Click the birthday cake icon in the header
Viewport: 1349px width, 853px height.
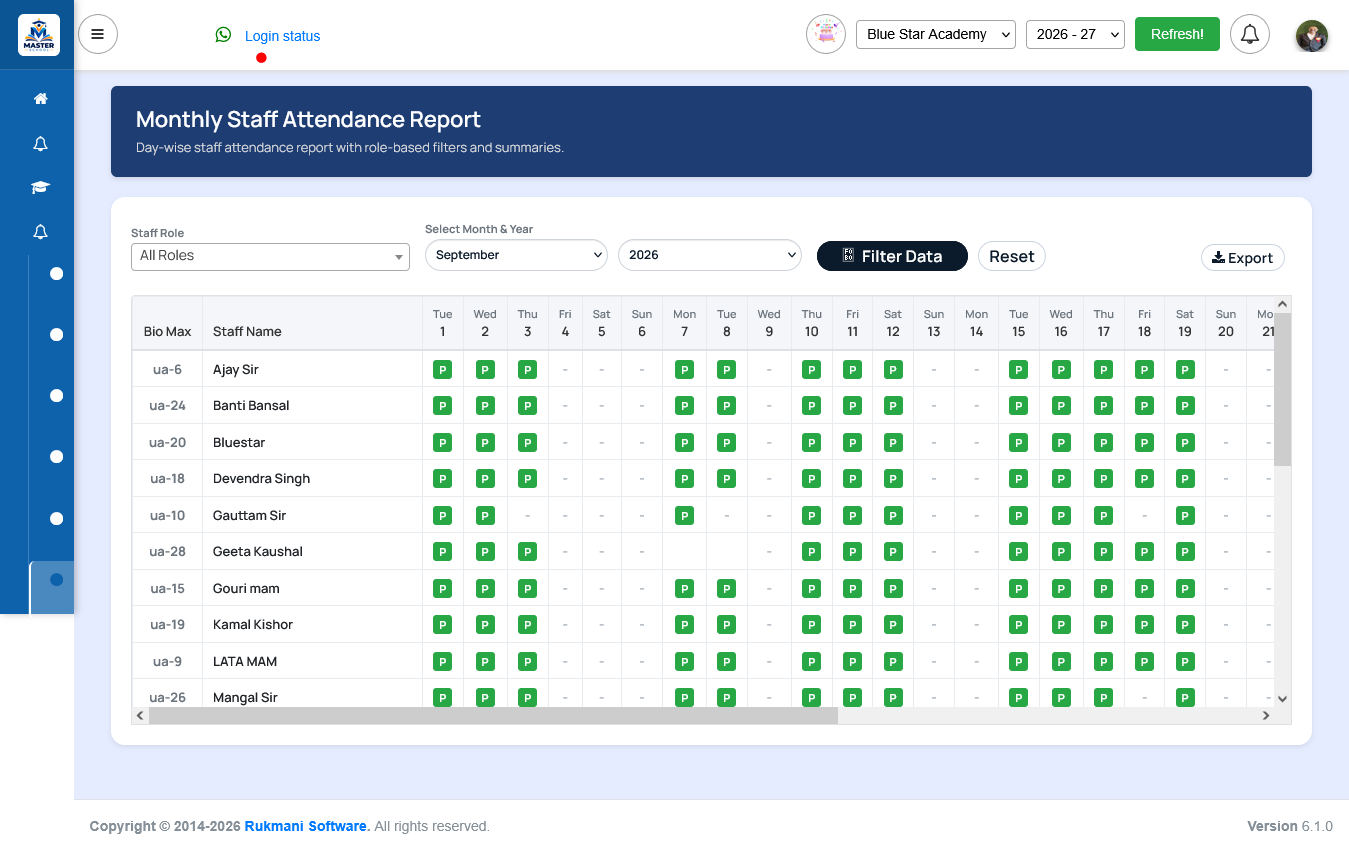(826, 34)
